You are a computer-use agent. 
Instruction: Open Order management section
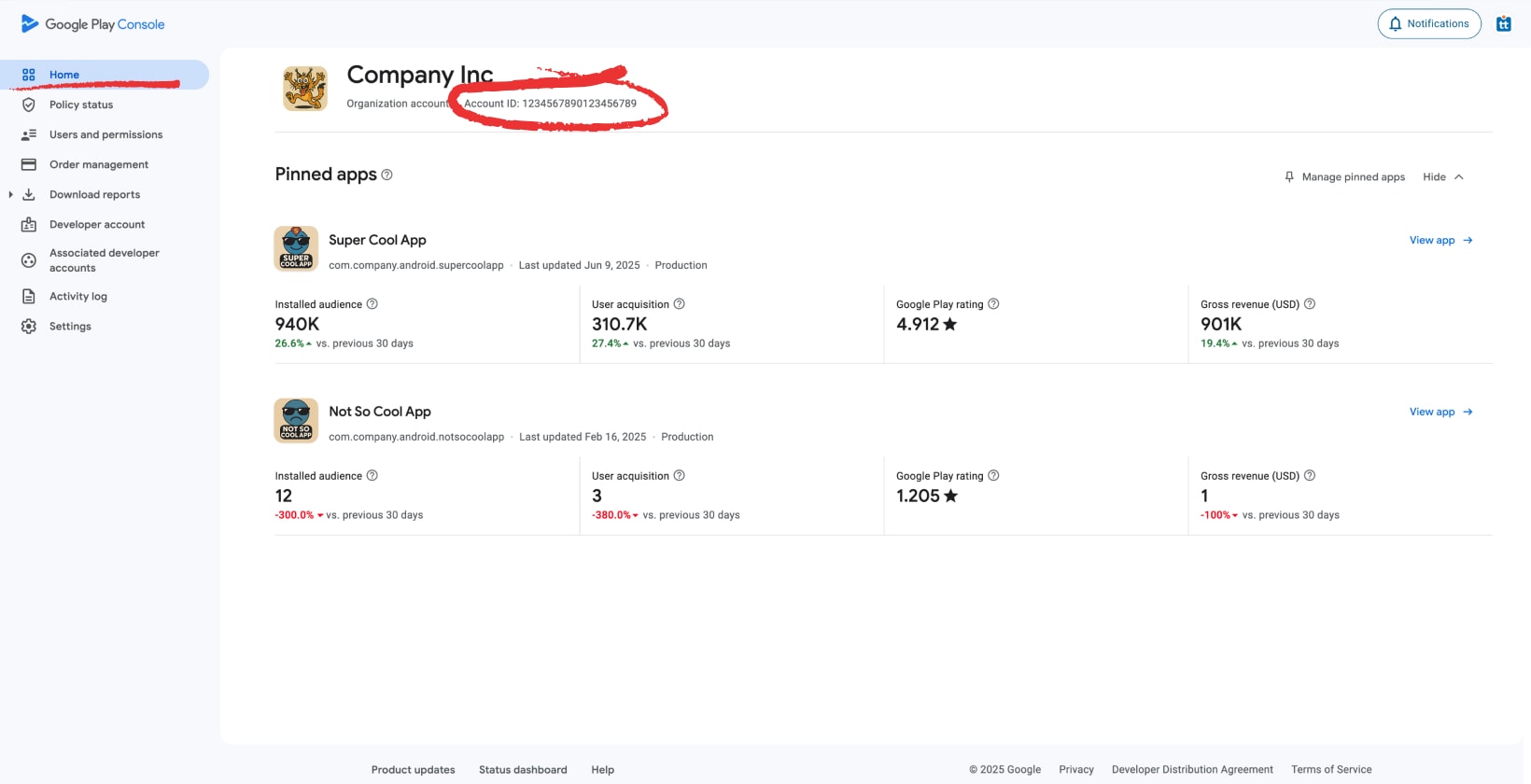click(99, 164)
